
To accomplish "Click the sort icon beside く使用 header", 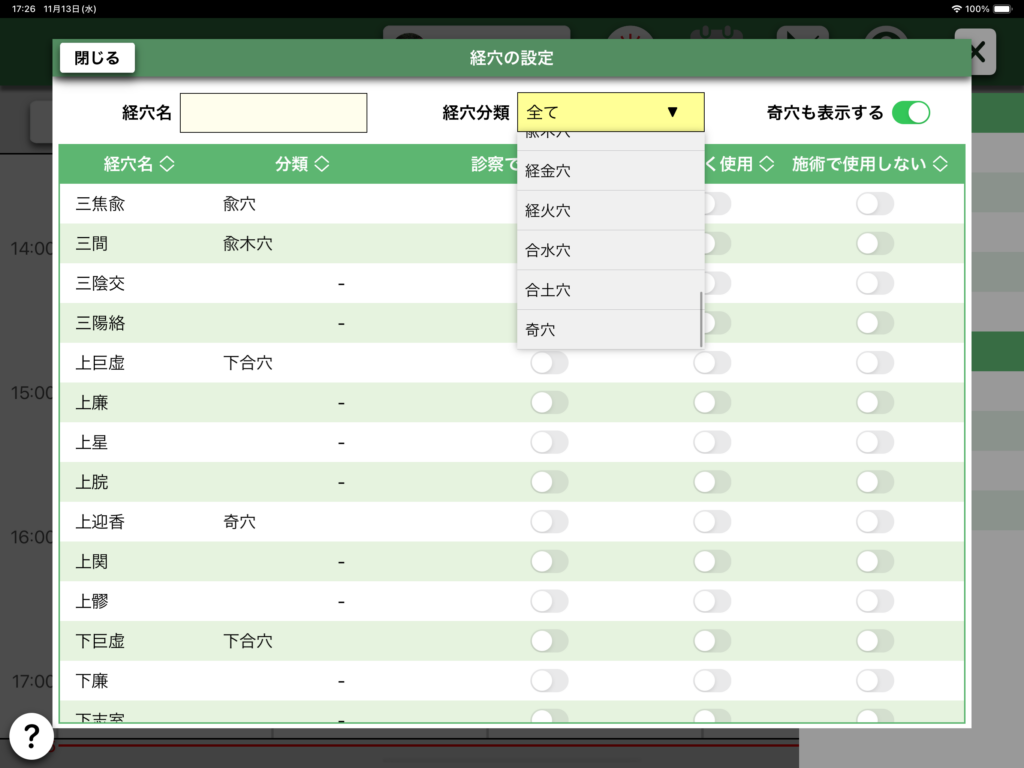I will coord(768,164).
